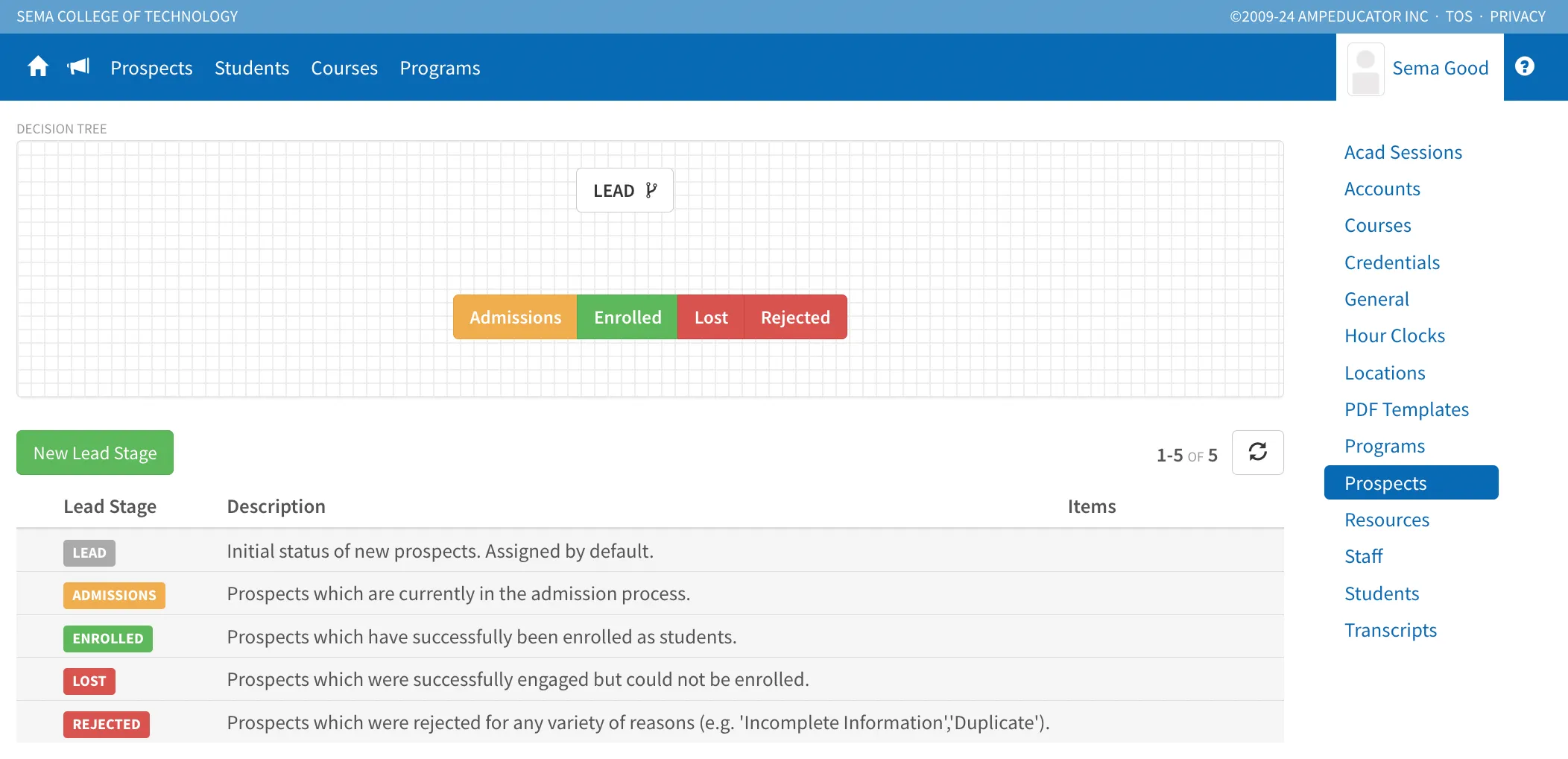Viewport: 1568px width, 759px height.
Task: Open PDF Templates settings link
Action: coord(1406,409)
